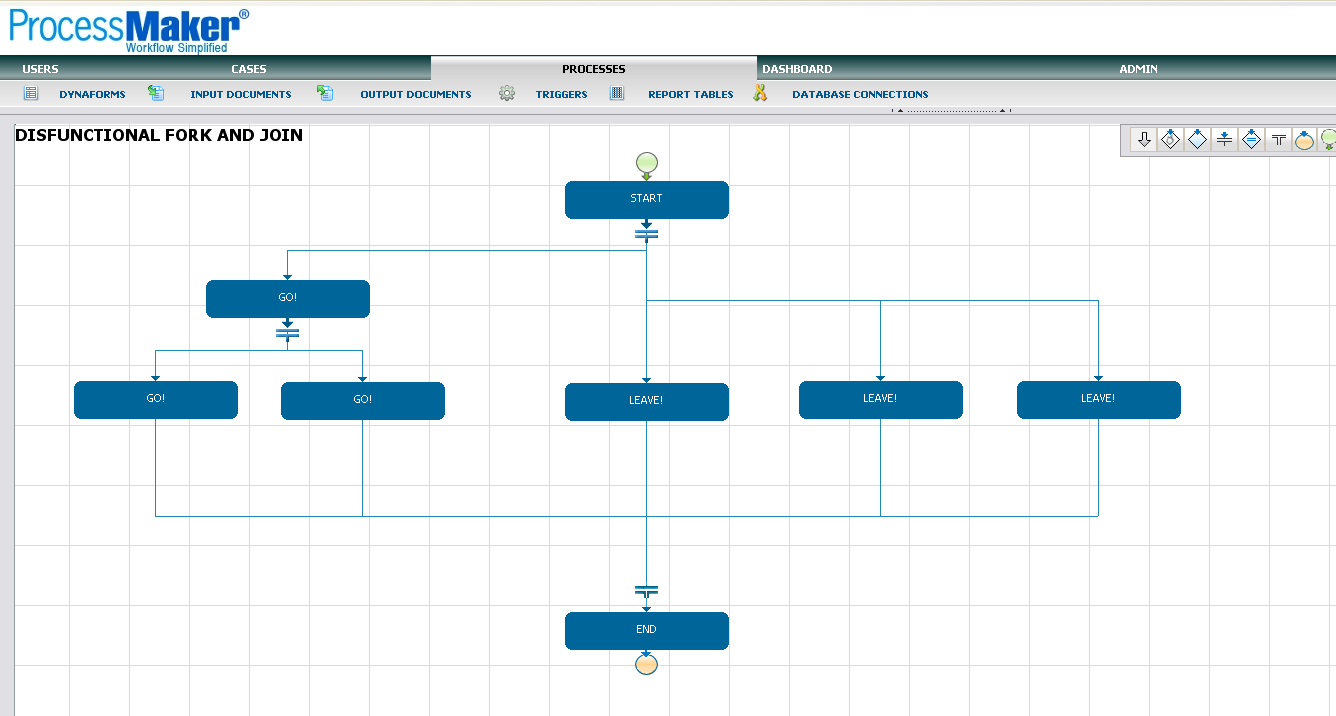Select the End event oval tool

[1304, 140]
